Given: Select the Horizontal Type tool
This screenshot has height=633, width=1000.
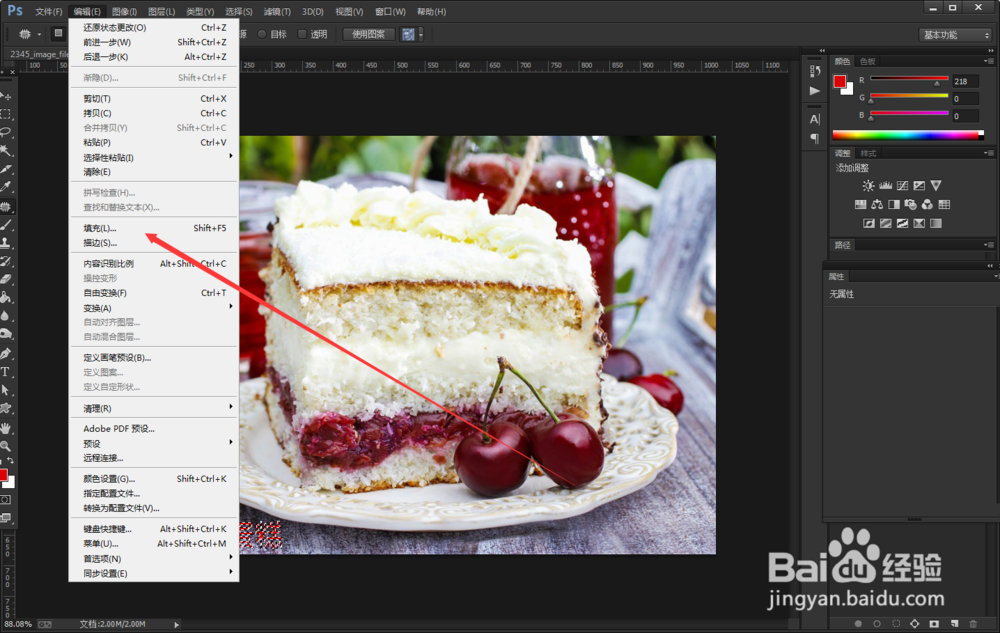Looking at the screenshot, I should tap(6, 372).
